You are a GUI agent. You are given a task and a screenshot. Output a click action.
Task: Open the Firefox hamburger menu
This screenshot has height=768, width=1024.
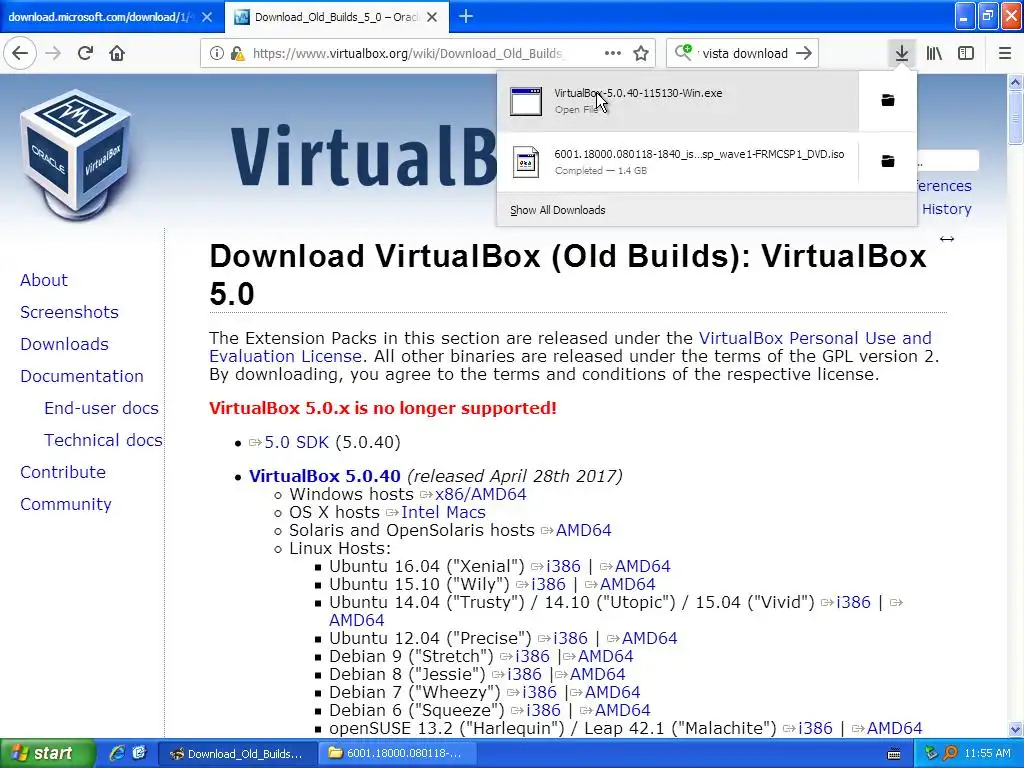1005,53
